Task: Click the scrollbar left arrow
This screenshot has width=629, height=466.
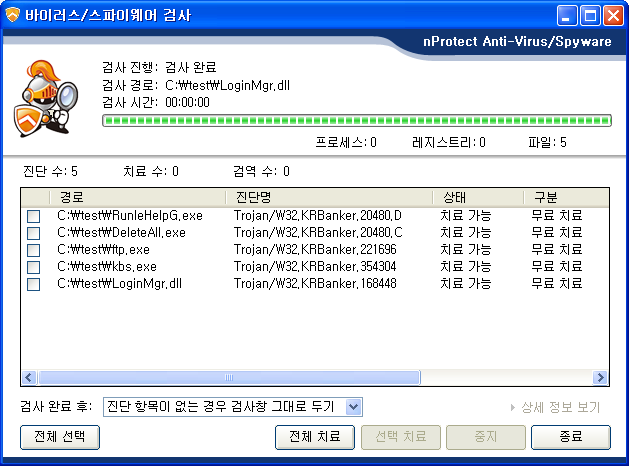Action: 29,377
